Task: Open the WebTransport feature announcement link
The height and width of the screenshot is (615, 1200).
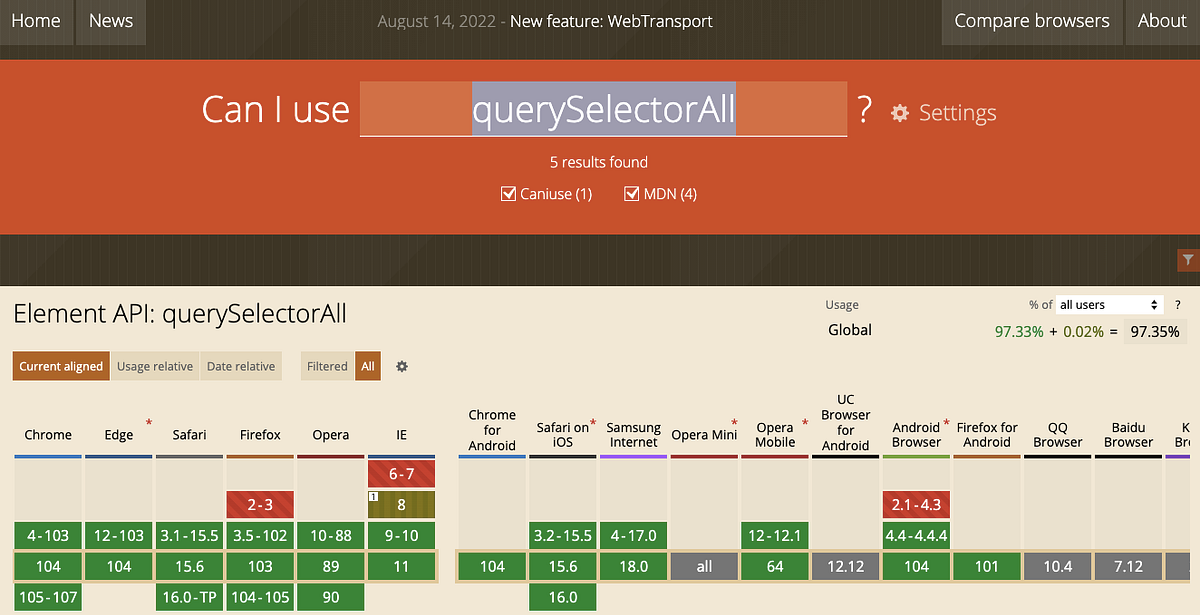Action: (x=611, y=20)
